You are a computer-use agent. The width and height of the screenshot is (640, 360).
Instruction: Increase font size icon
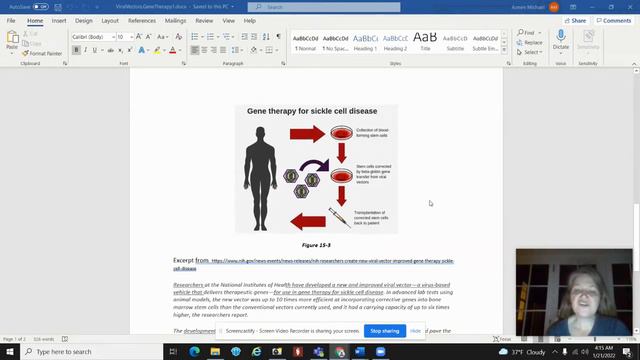coord(139,37)
